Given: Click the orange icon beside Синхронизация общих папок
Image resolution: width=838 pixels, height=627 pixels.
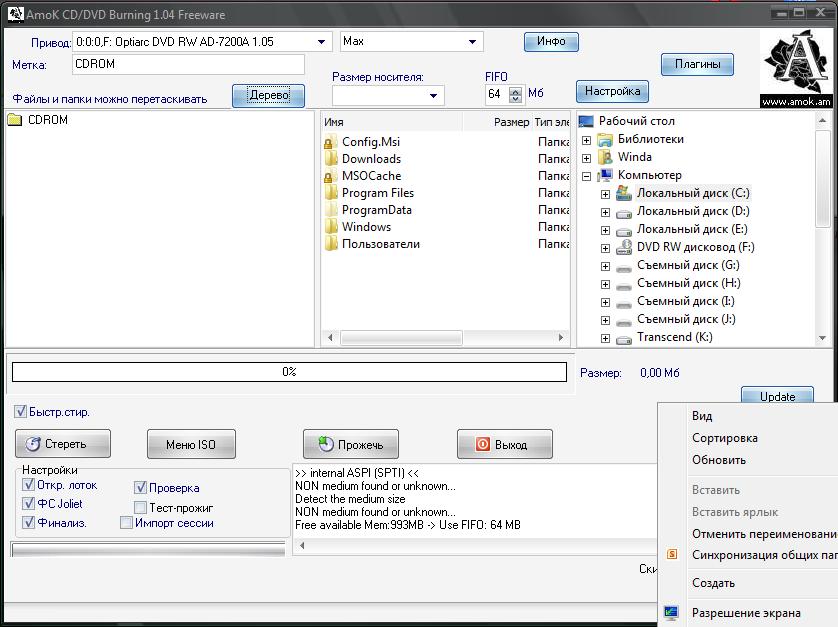Looking at the screenshot, I should pos(672,554).
